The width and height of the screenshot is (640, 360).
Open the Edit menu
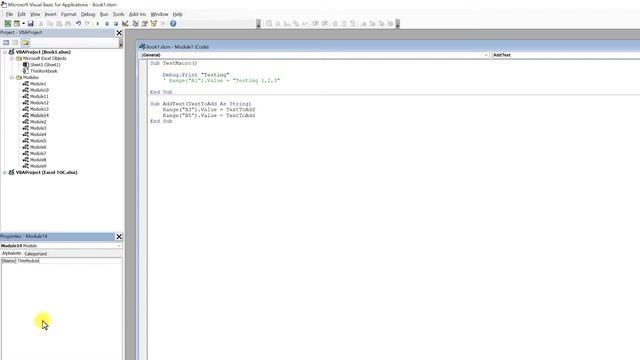click(22, 14)
